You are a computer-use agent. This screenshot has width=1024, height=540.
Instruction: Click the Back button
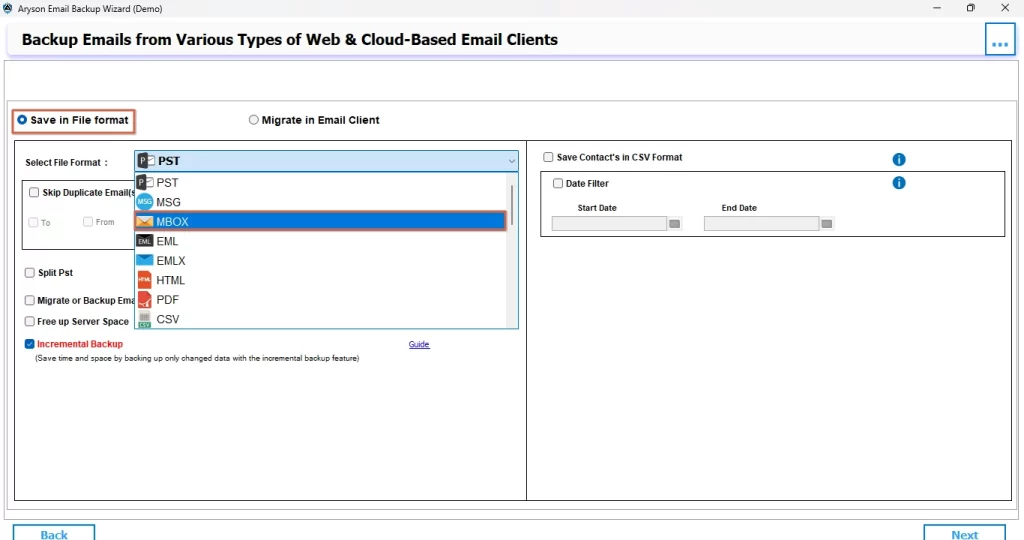[54, 533]
